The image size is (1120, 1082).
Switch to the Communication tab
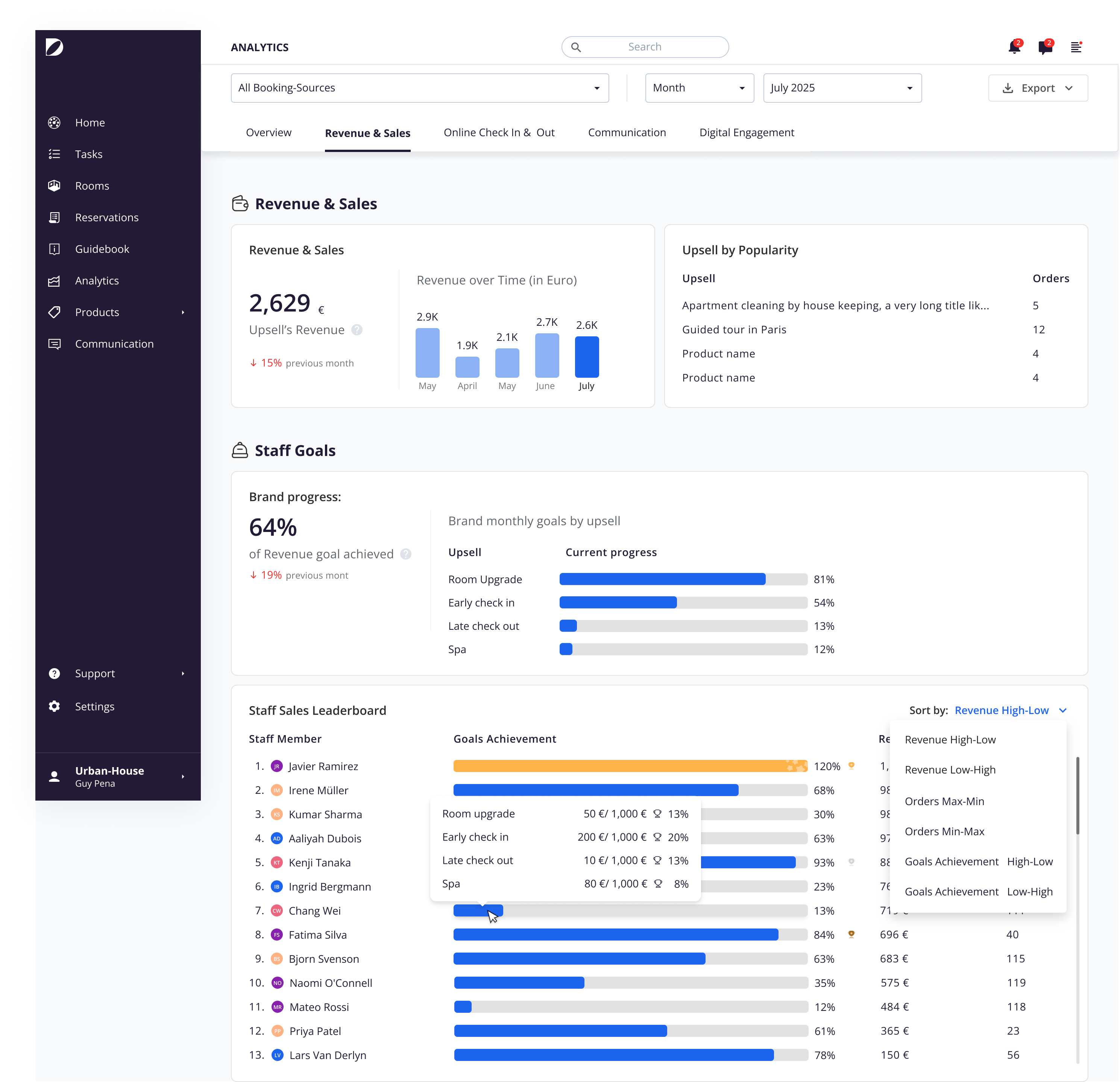[x=627, y=132]
